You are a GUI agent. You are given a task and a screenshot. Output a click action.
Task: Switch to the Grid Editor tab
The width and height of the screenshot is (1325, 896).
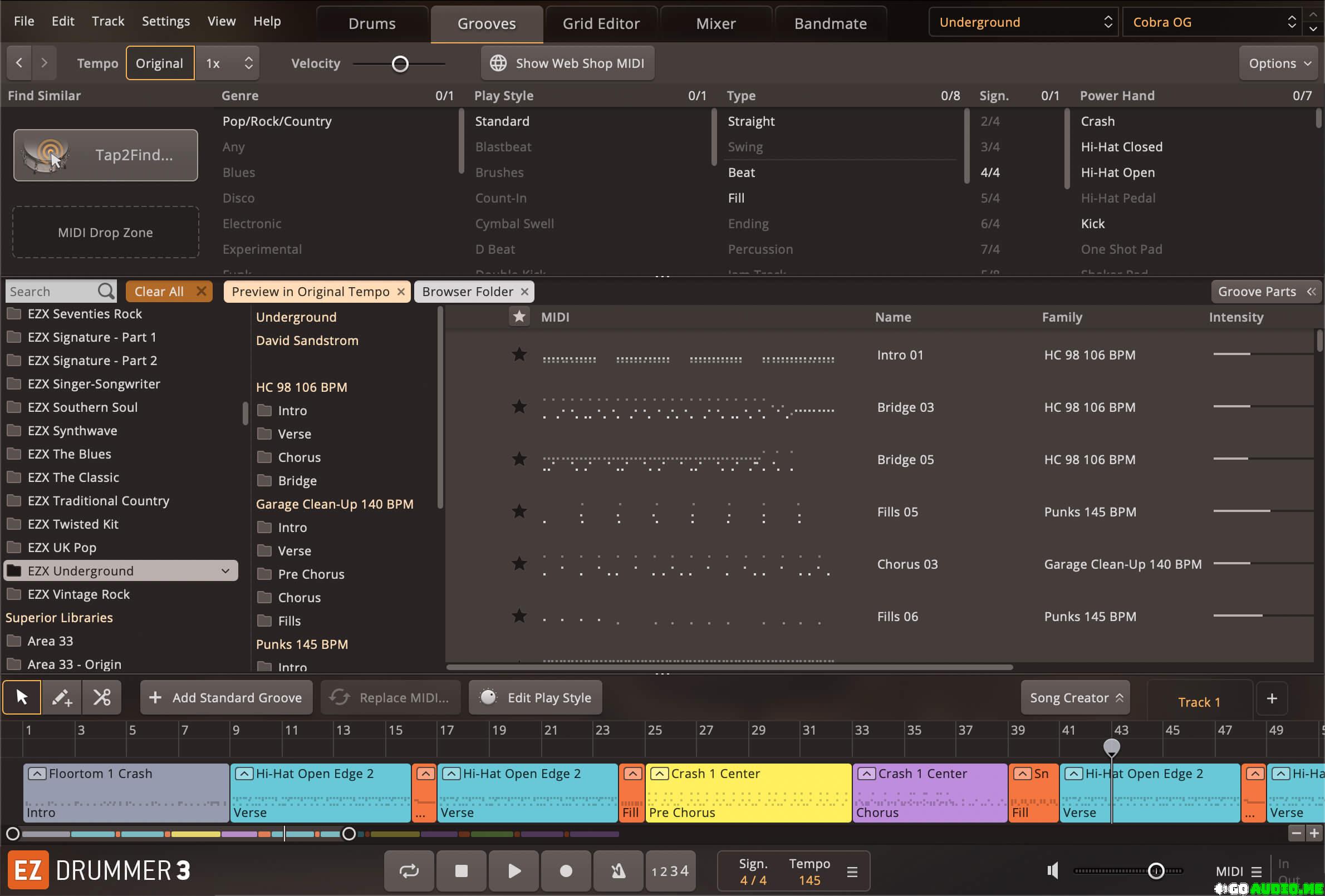601,24
